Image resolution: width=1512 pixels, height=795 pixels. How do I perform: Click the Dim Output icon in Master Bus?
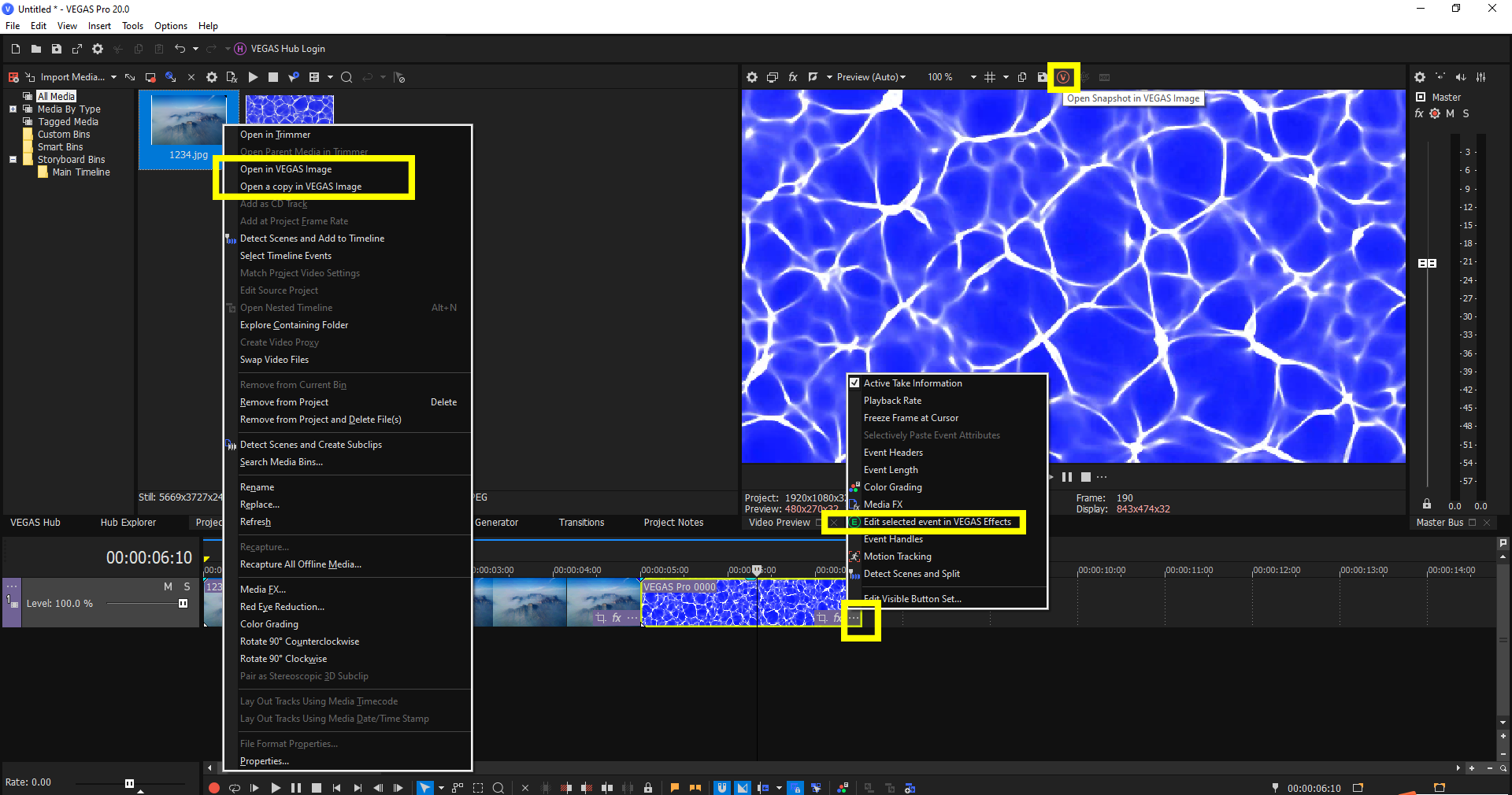pyautogui.click(x=1461, y=77)
